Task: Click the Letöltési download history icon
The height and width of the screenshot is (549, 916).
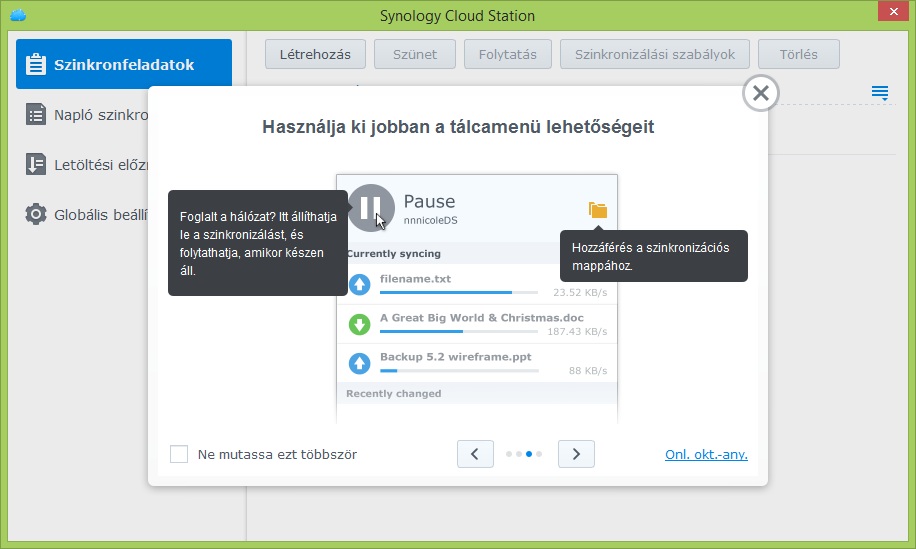Action: click(36, 164)
